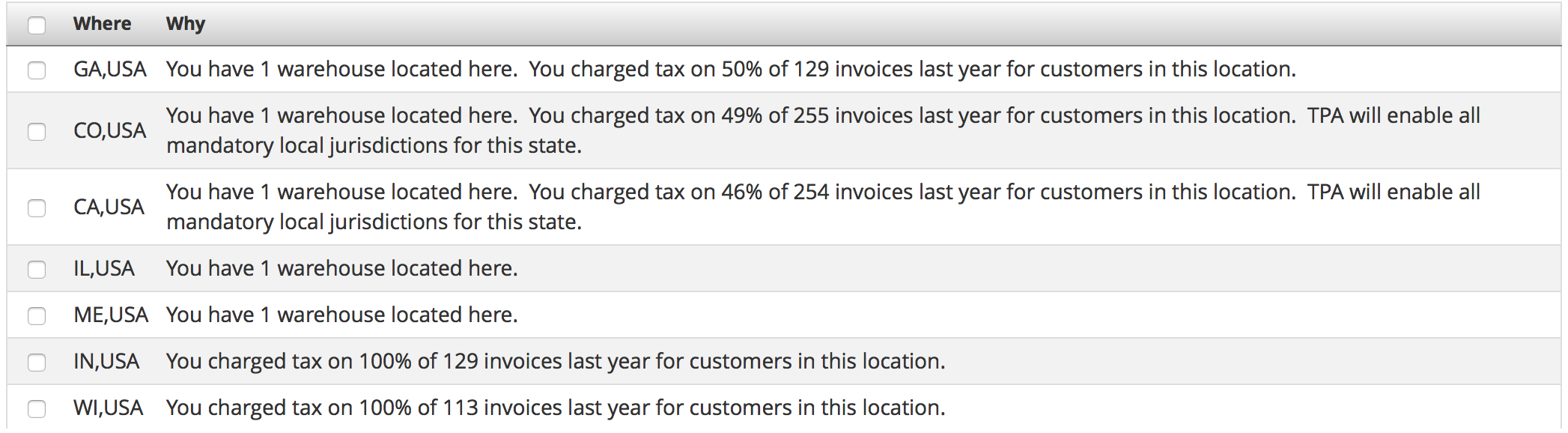Check the IN,USA row checkbox
Viewport: 1568px width, 433px height.
pos(37,363)
